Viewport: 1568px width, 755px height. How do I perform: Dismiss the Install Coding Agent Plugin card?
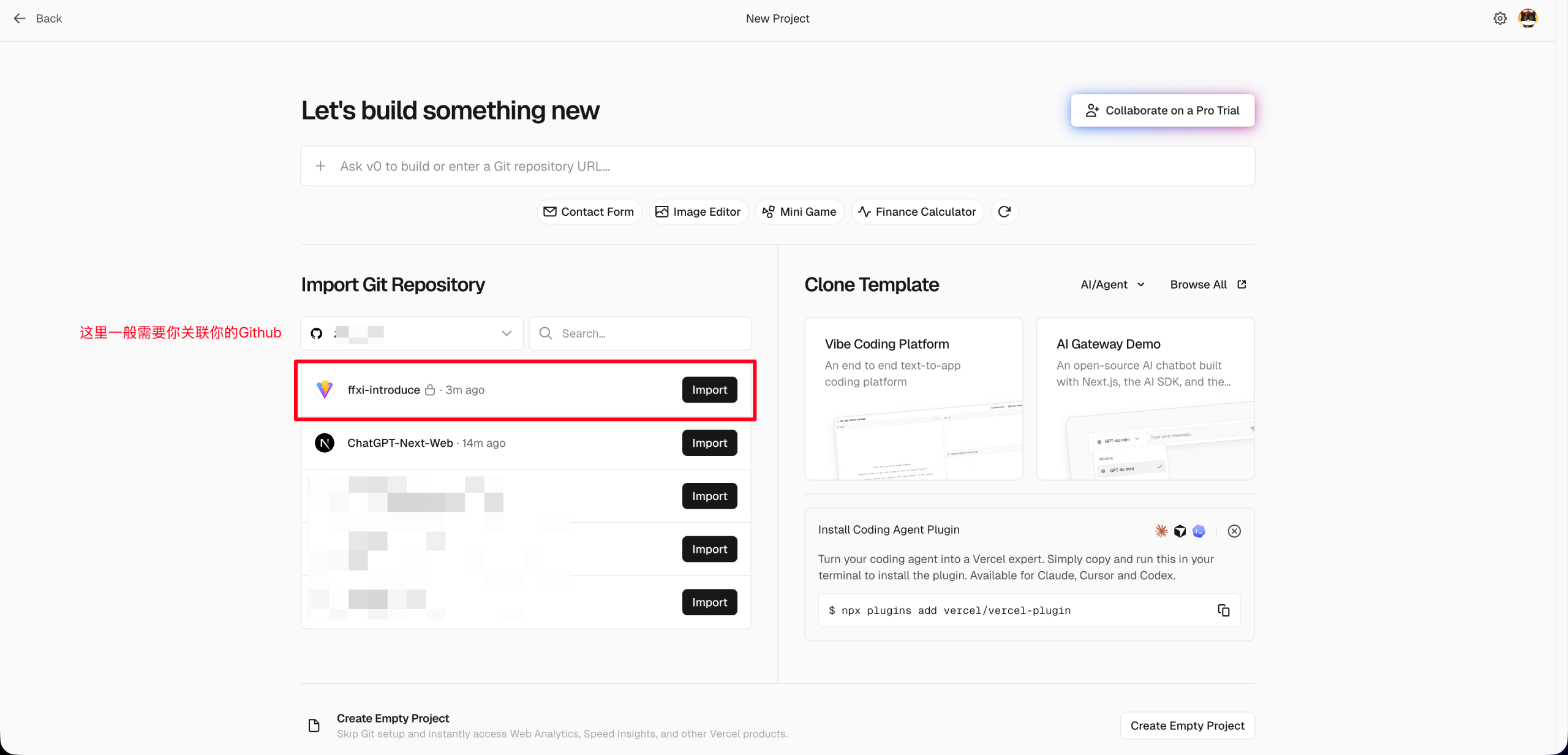pyautogui.click(x=1234, y=531)
